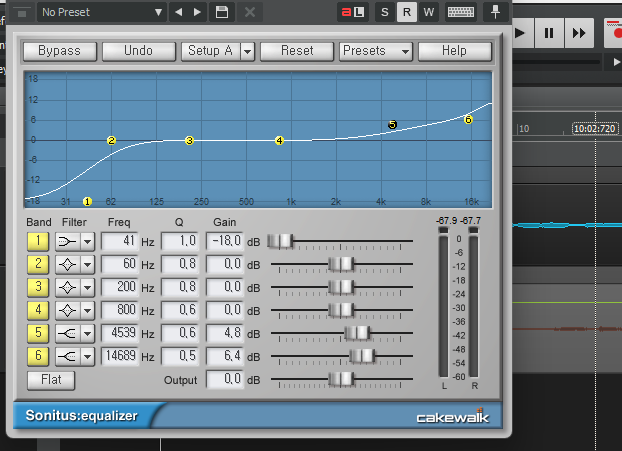
Task: Expand the Setup A dropdown arrow
Action: pyautogui.click(x=247, y=52)
